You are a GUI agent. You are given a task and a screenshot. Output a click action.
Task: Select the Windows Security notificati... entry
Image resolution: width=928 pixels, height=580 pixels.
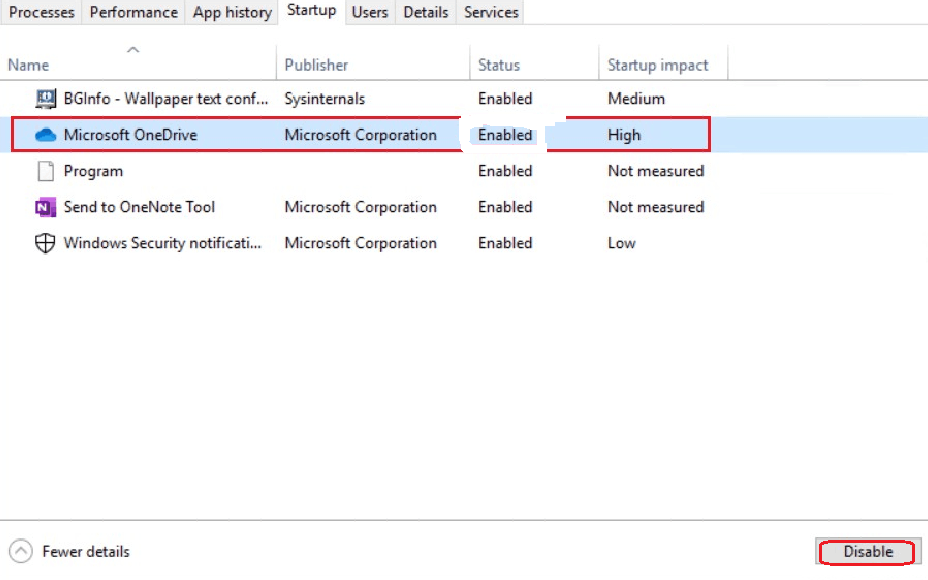click(x=464, y=243)
